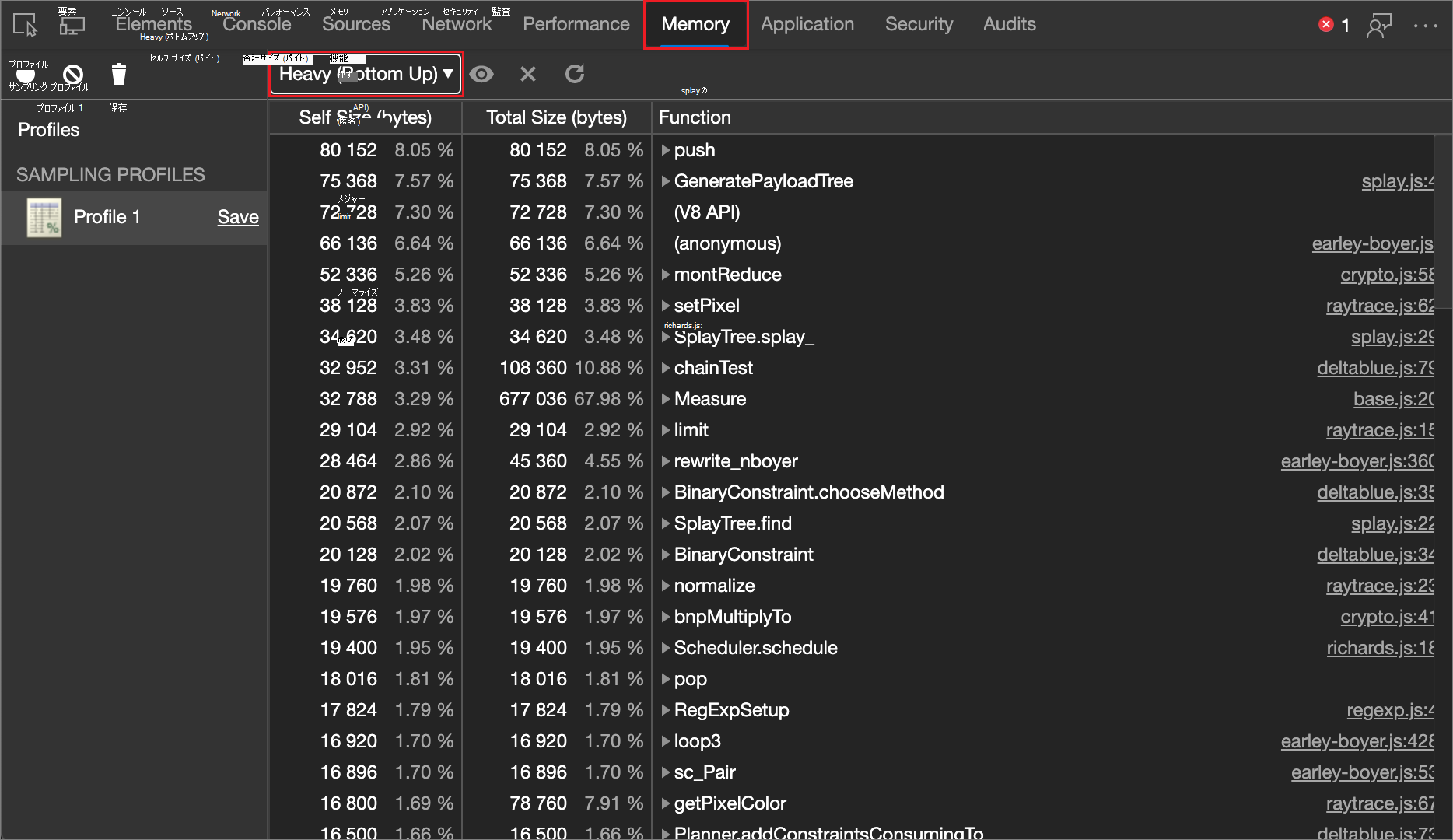Open the send feedback icon
The image size is (1453, 840).
(x=1379, y=25)
